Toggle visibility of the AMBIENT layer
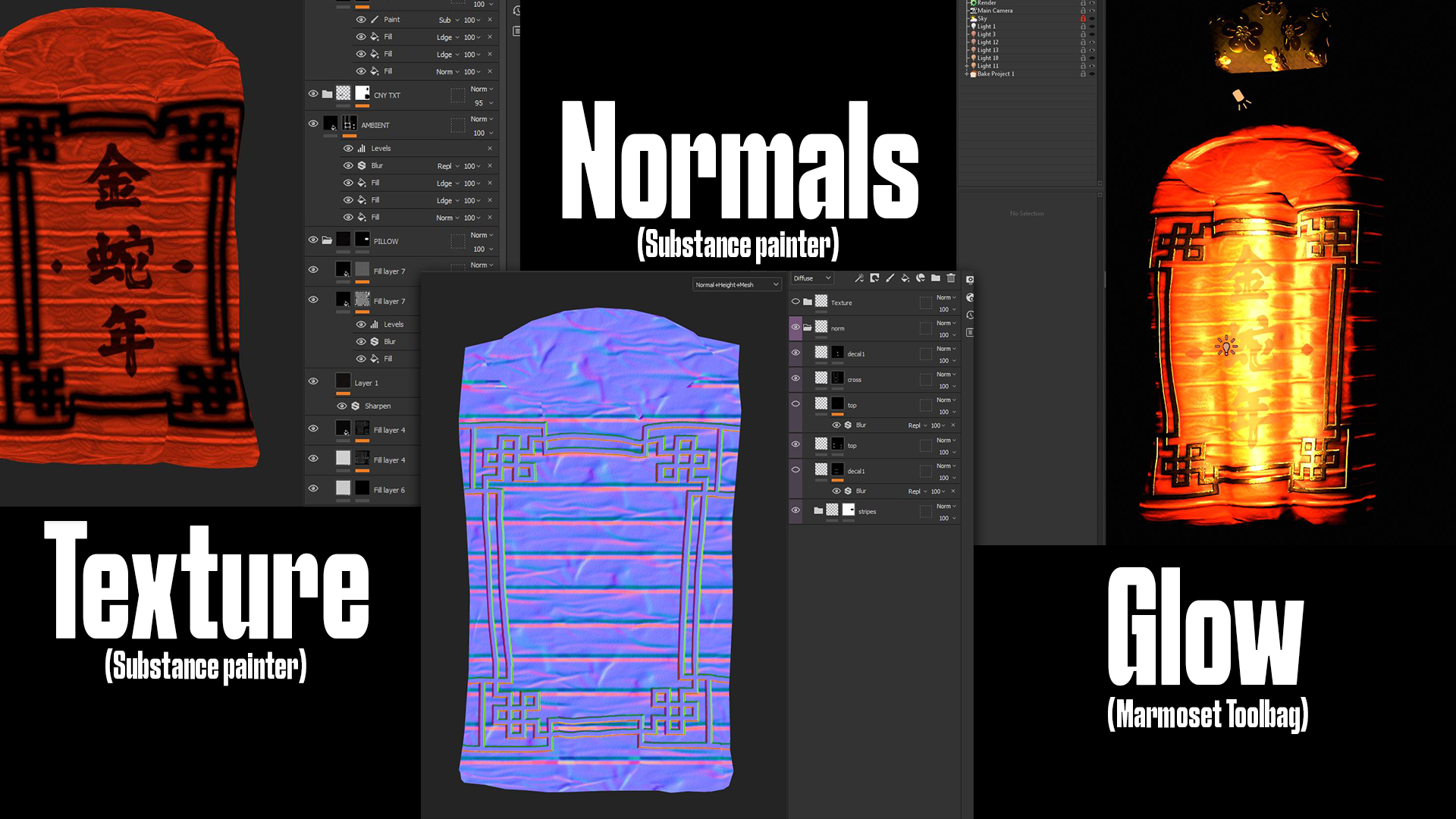The width and height of the screenshot is (1456, 819). tap(313, 124)
